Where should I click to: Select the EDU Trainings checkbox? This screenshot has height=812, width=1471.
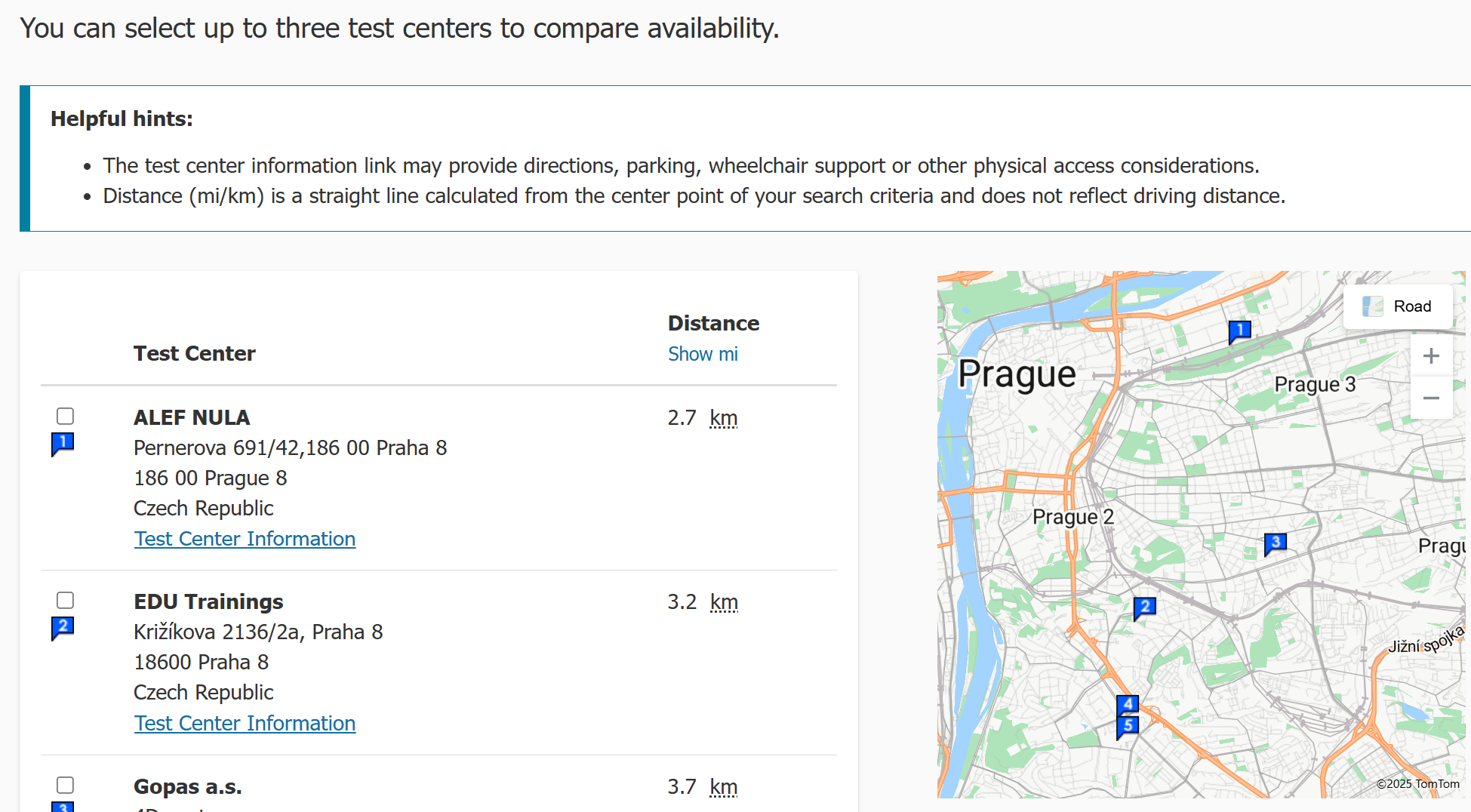[66, 600]
